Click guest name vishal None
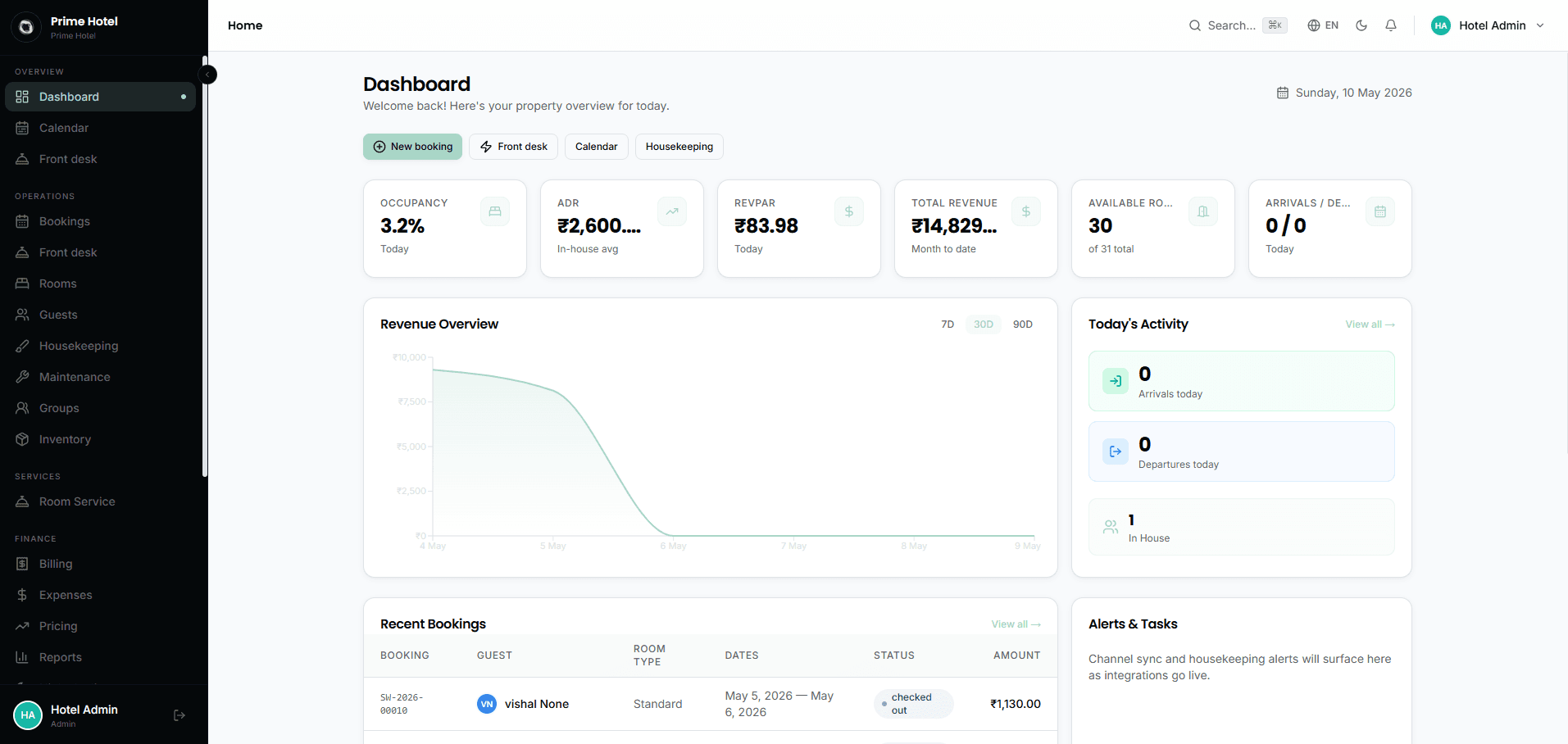Screen dimensions: 1568x744 click(x=537, y=704)
